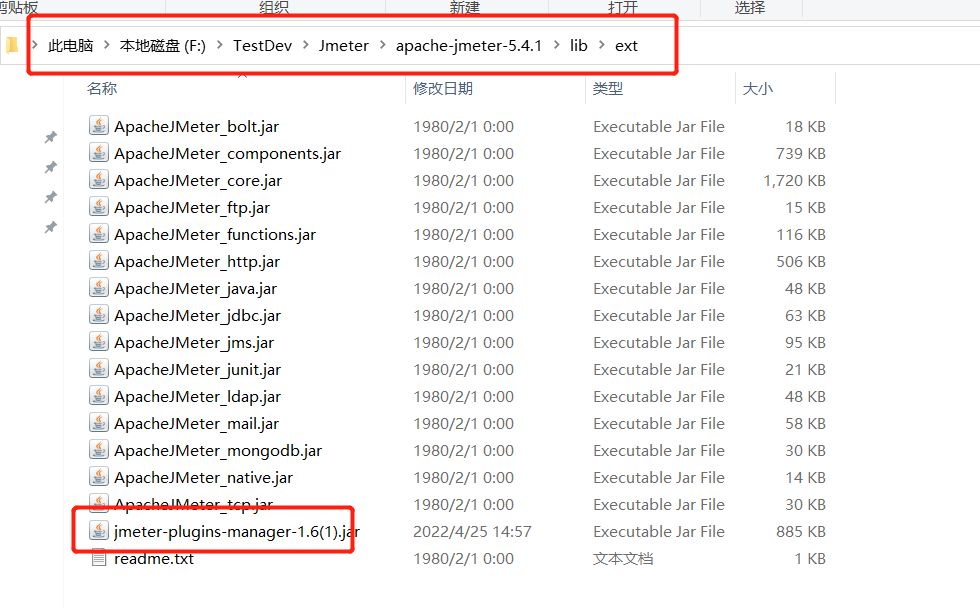Image resolution: width=980 pixels, height=608 pixels.
Task: Click the ApacheJMeter_mail.jar file icon
Action: [x=98, y=422]
